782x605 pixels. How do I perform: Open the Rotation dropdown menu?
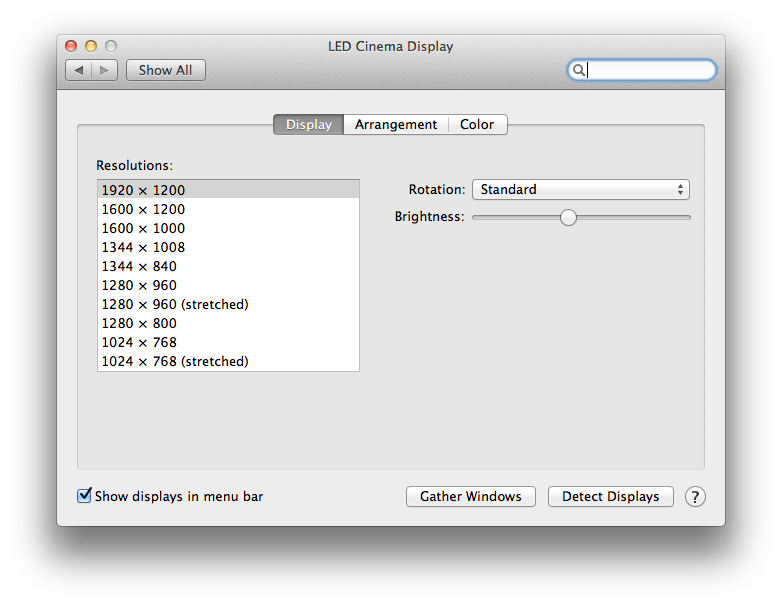(x=580, y=189)
